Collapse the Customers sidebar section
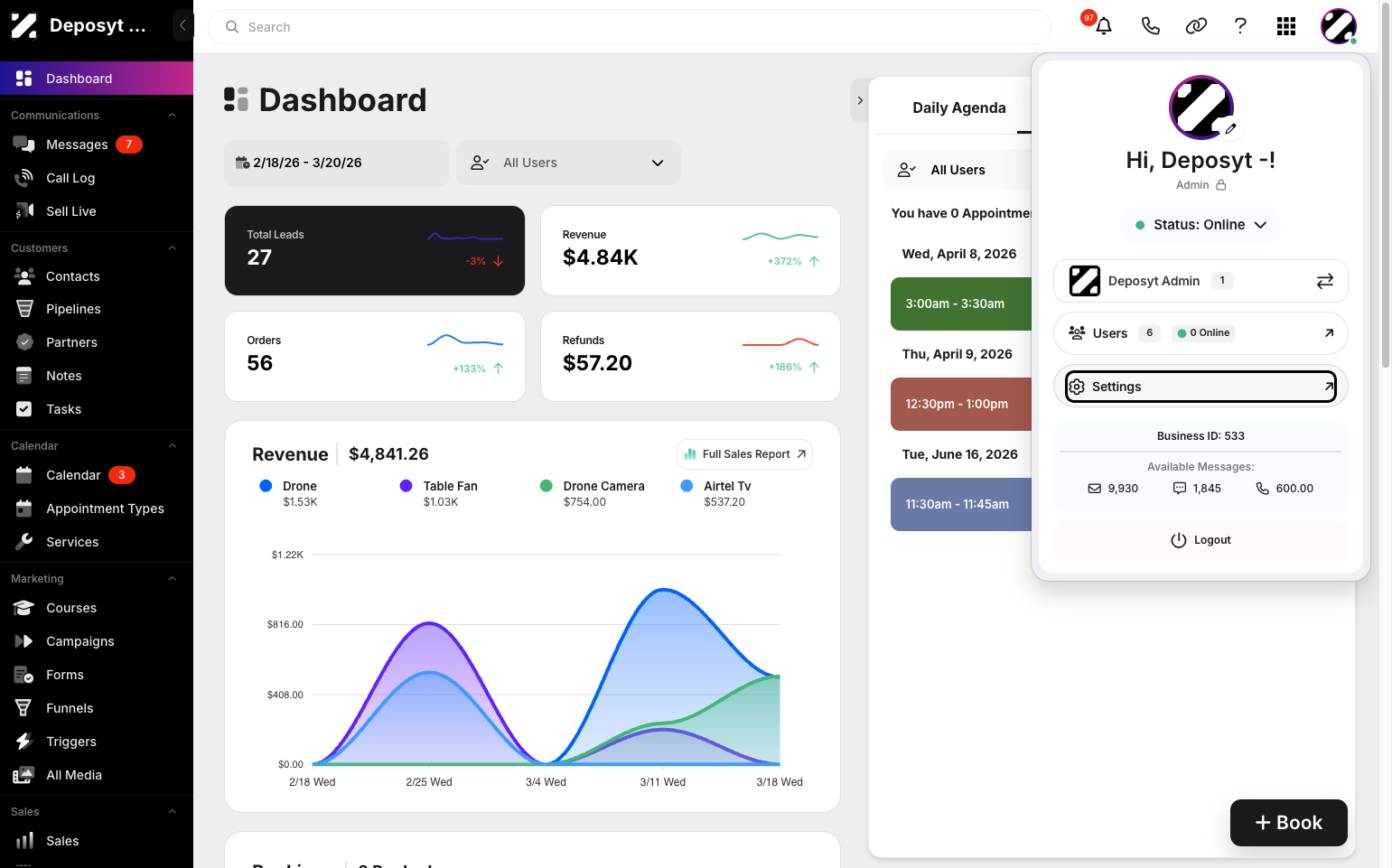The height and width of the screenshot is (868, 1392). (172, 248)
